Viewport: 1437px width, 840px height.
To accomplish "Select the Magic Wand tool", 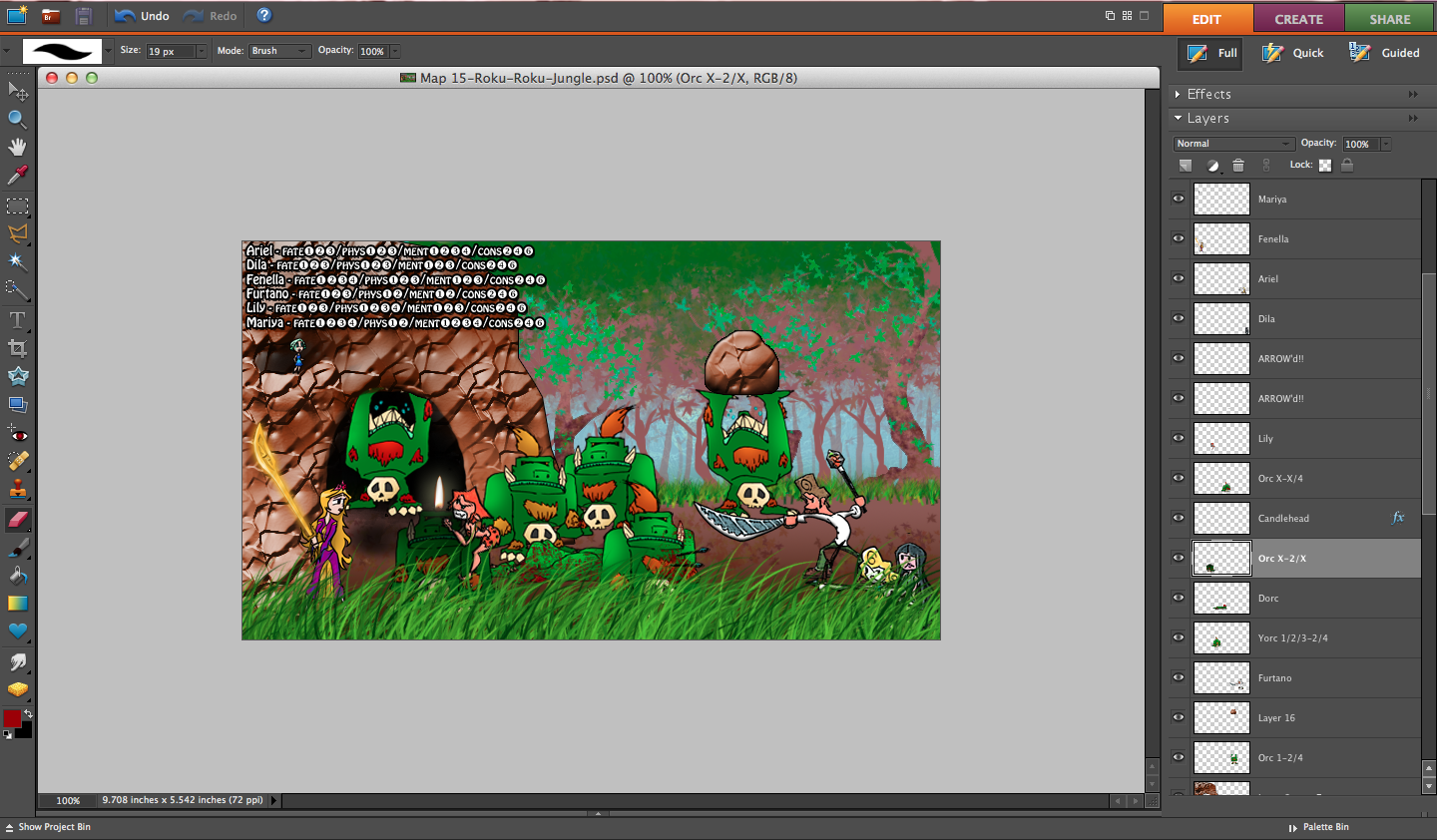I will click(17, 261).
